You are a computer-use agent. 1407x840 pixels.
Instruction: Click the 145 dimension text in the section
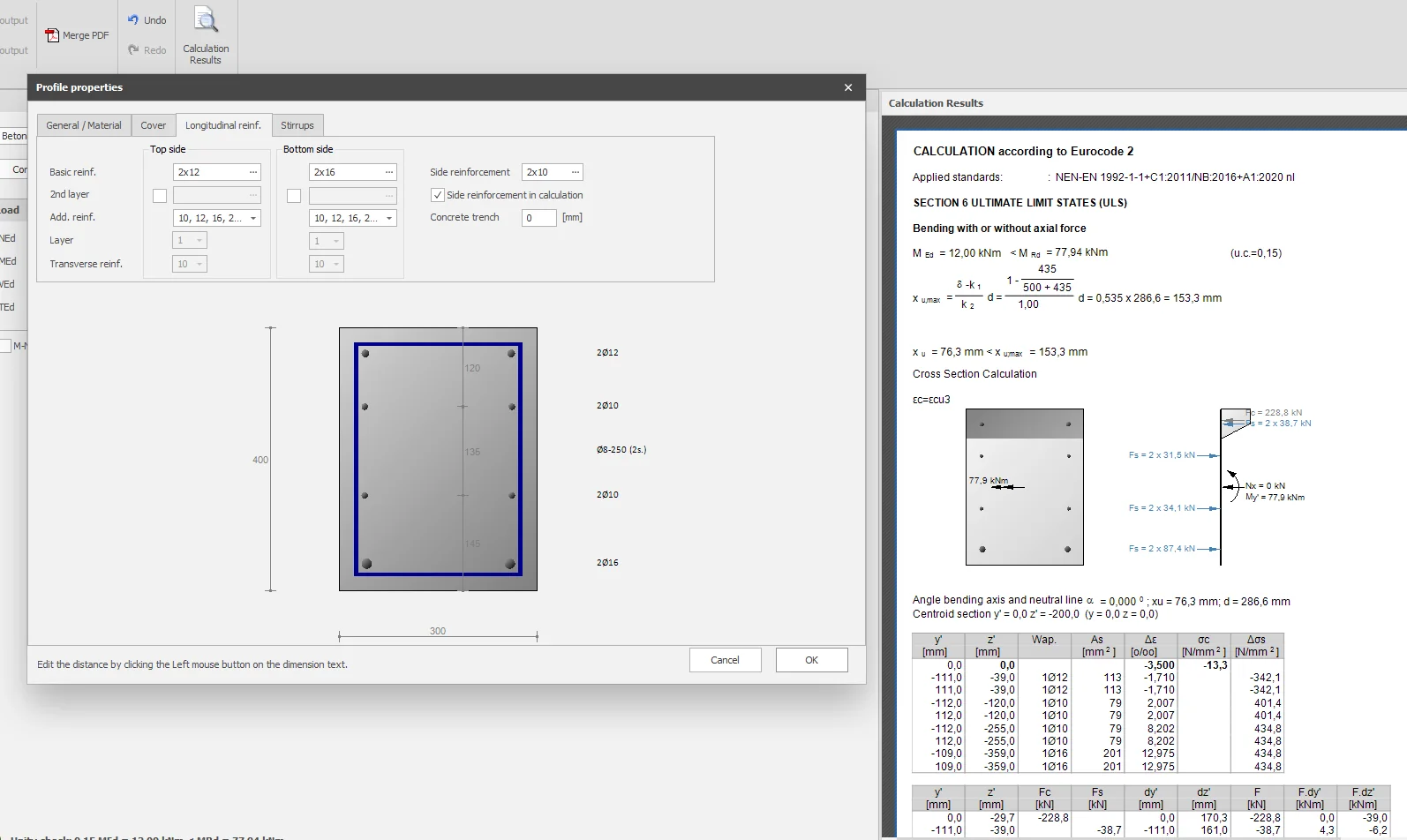473,544
